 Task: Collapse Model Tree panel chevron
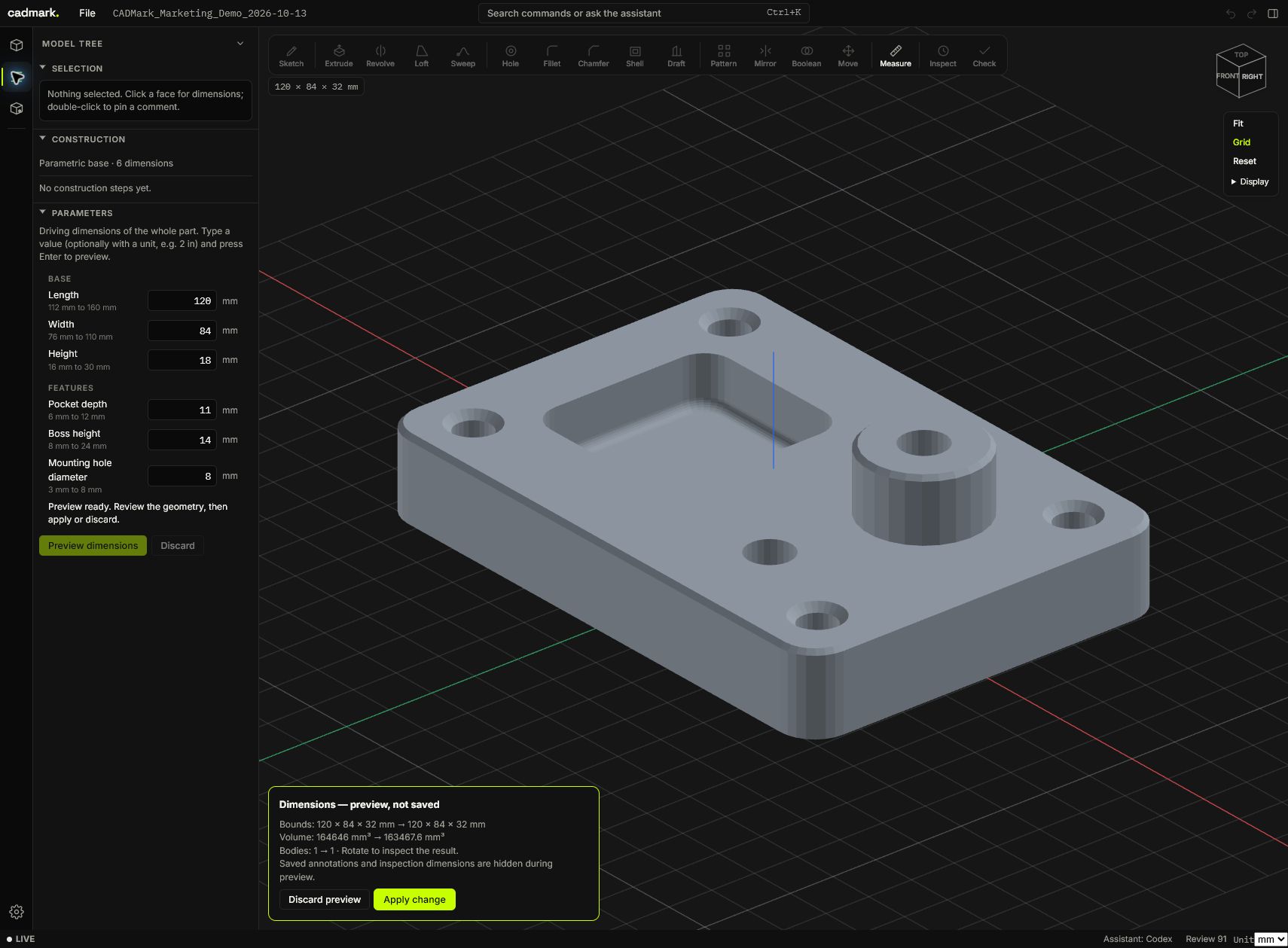[x=240, y=44]
